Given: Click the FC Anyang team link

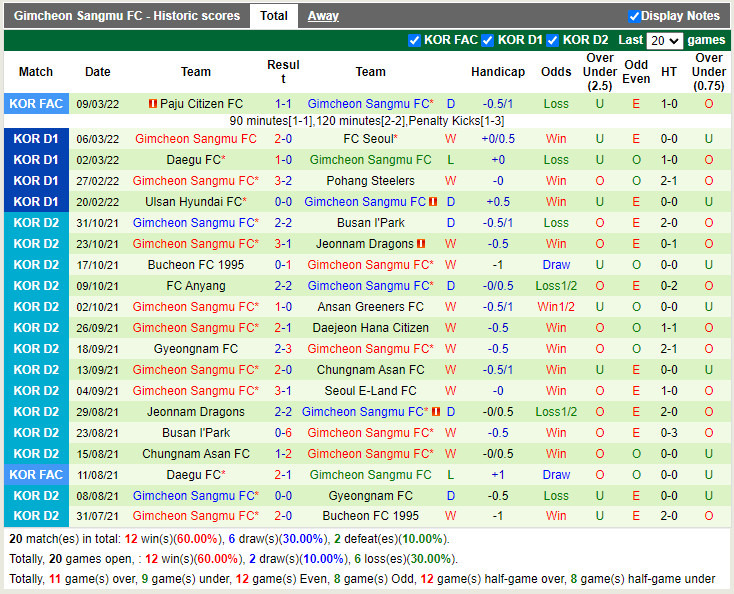Looking at the screenshot, I should (x=196, y=286).
